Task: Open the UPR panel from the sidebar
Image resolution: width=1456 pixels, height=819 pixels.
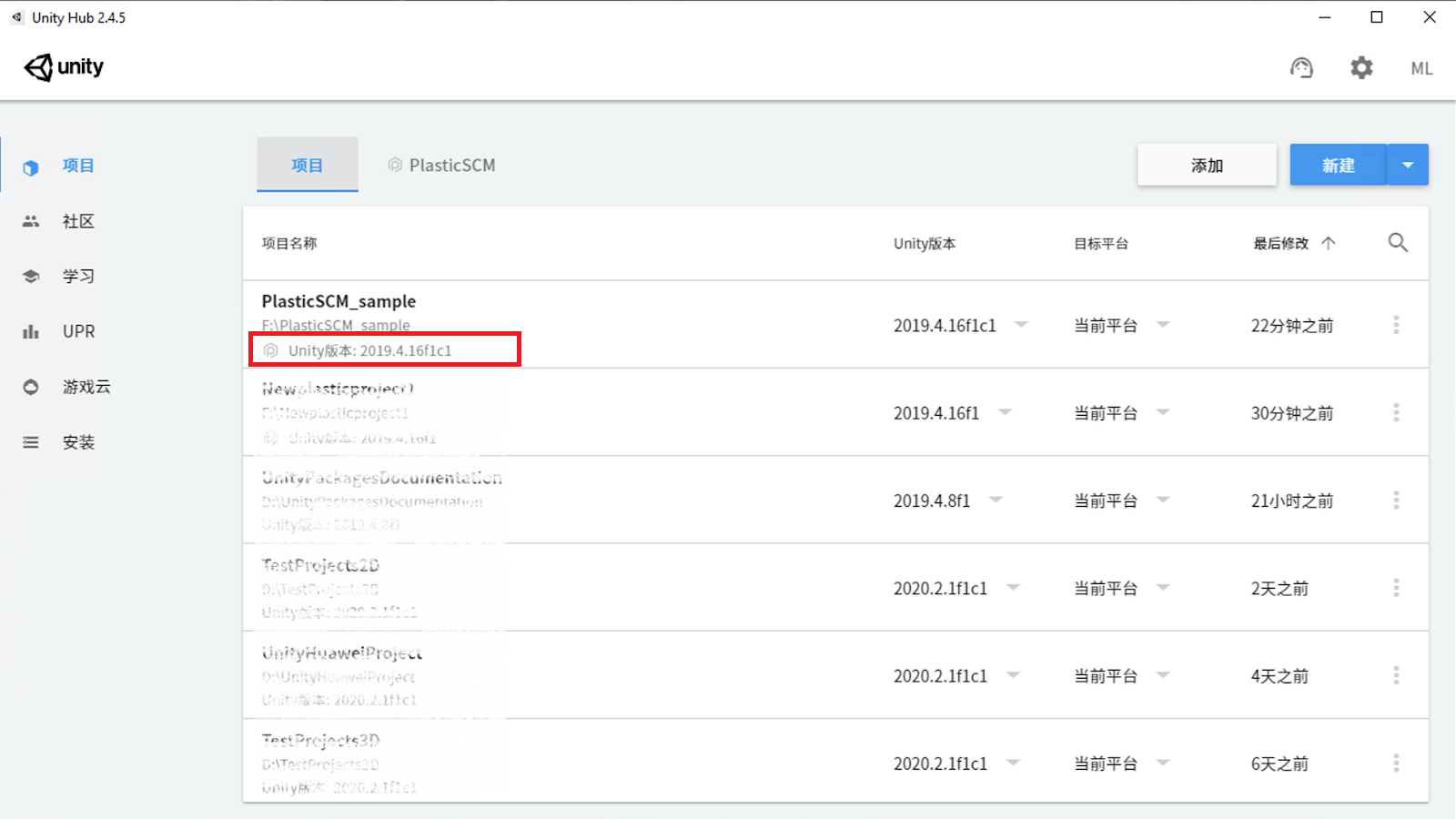Action: coord(77,330)
